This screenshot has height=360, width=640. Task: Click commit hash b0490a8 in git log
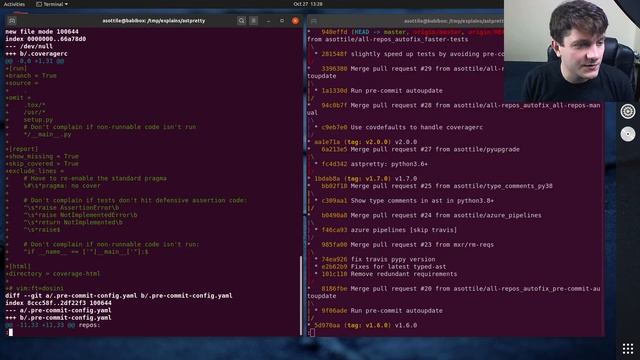click(x=334, y=216)
